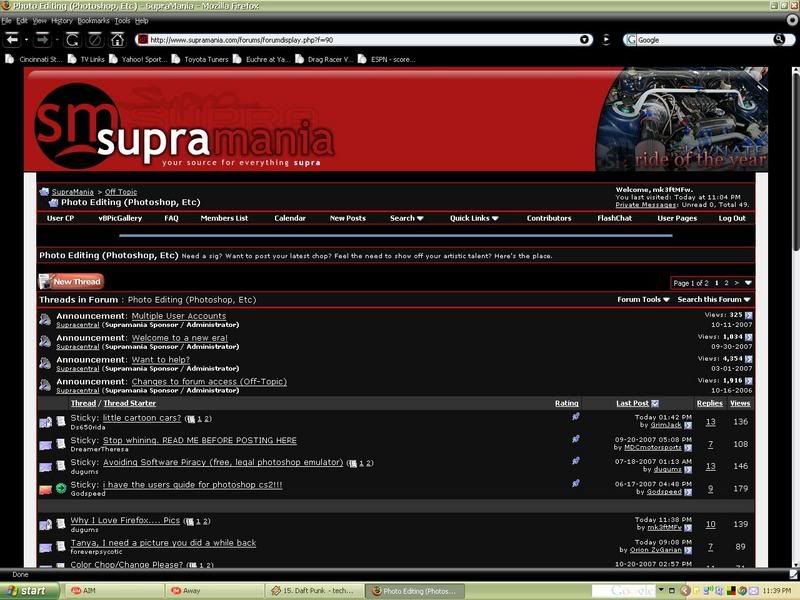The height and width of the screenshot is (600, 800).
Task: Open Welcome to a new era! announcement
Action: pyautogui.click(x=180, y=338)
